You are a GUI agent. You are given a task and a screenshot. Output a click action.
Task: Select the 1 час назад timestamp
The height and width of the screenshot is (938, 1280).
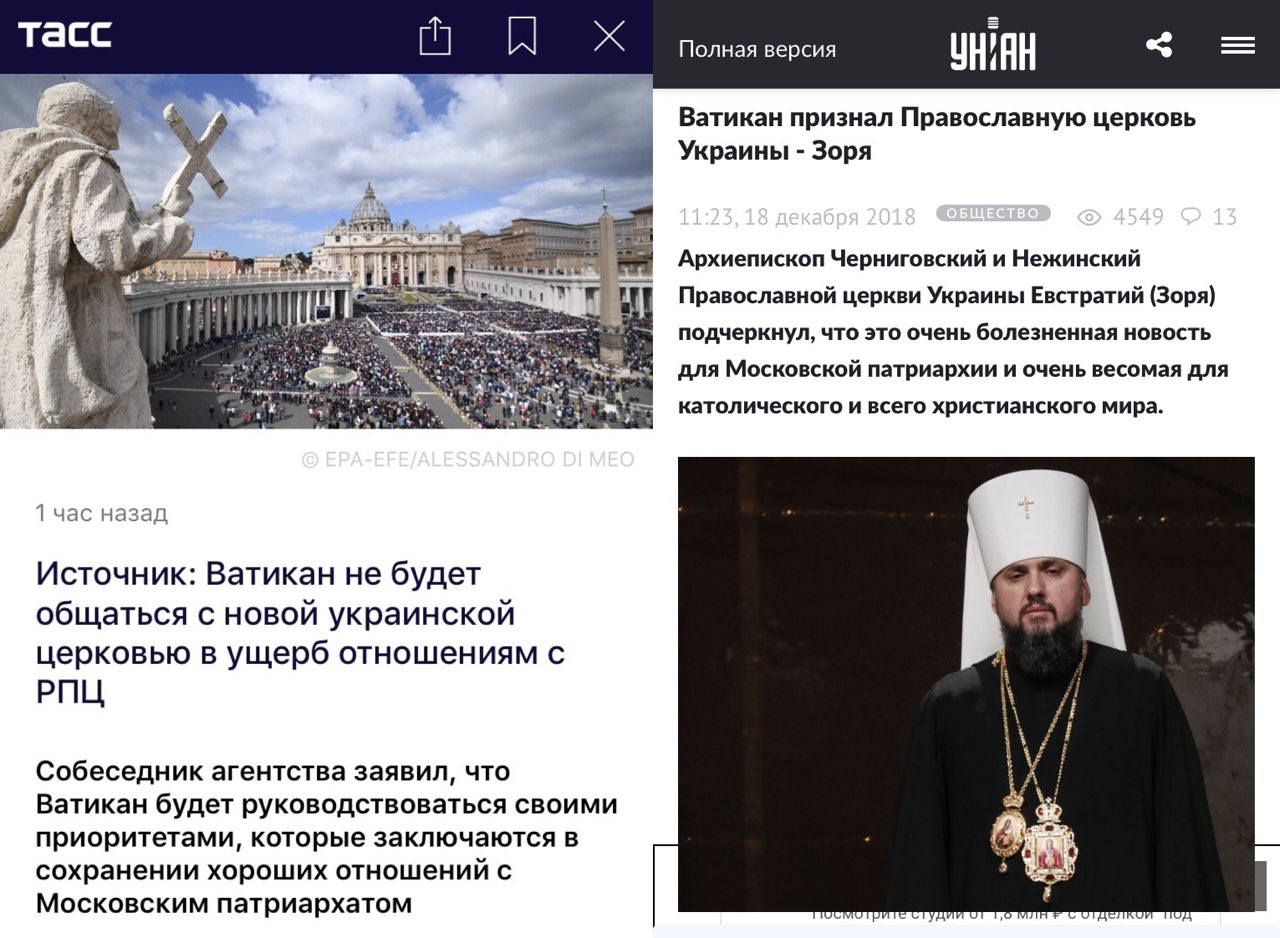(101, 514)
